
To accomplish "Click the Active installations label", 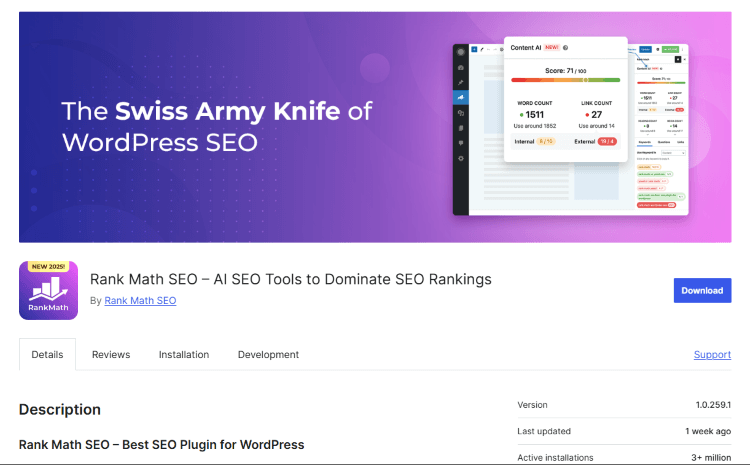I will (x=555, y=457).
